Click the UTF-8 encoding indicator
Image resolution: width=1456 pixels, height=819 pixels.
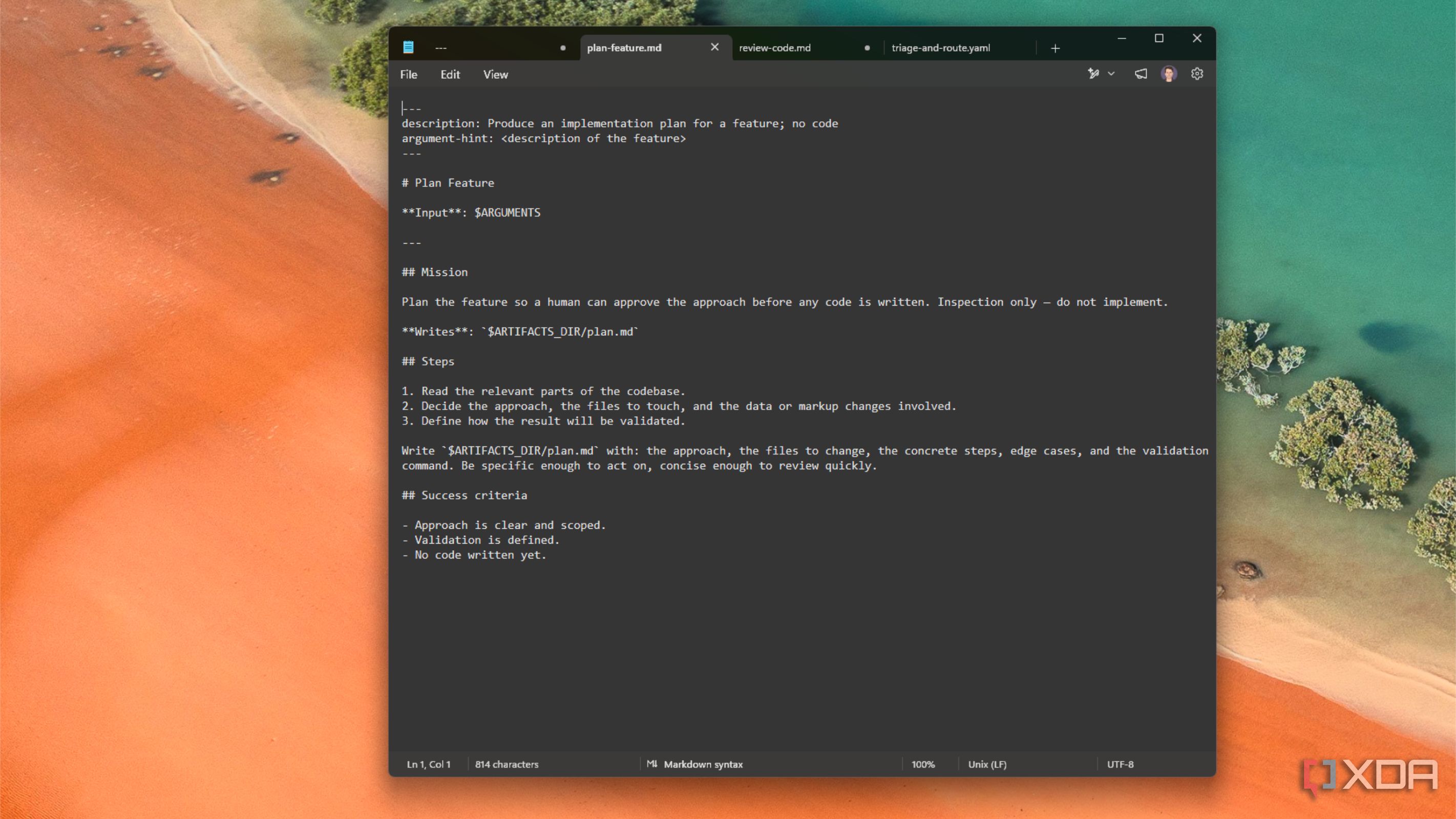(x=1120, y=764)
